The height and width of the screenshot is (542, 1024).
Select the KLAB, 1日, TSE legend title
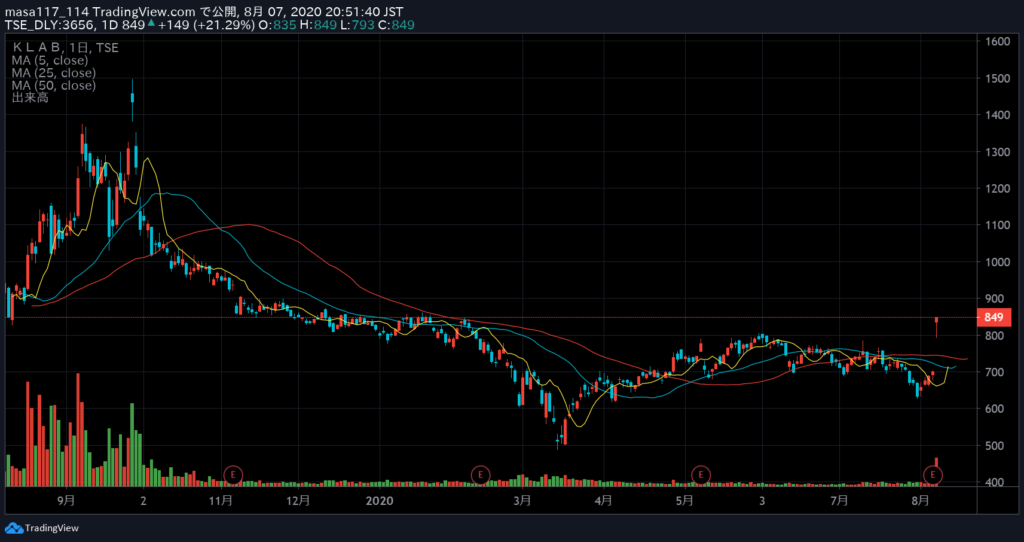65,48
